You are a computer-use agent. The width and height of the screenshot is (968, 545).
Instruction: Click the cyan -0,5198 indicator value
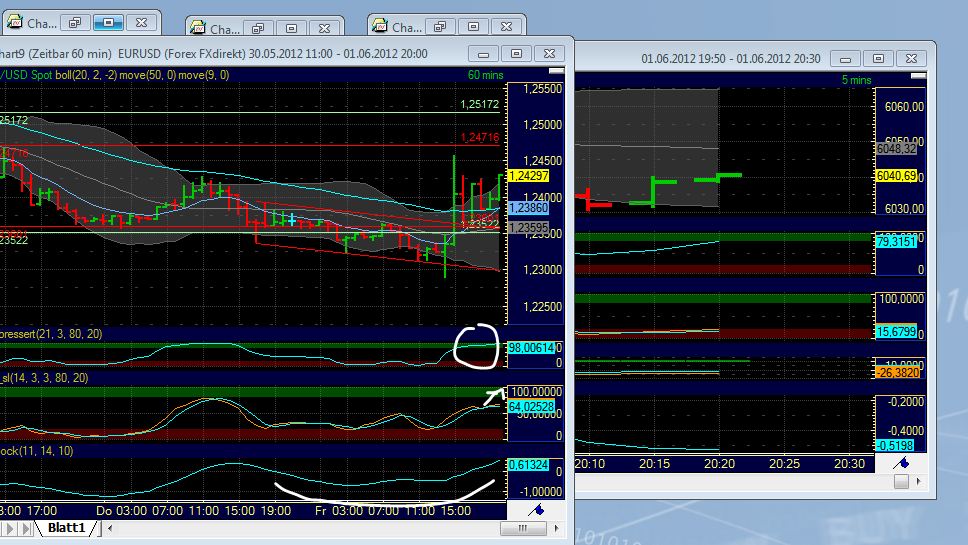point(895,446)
